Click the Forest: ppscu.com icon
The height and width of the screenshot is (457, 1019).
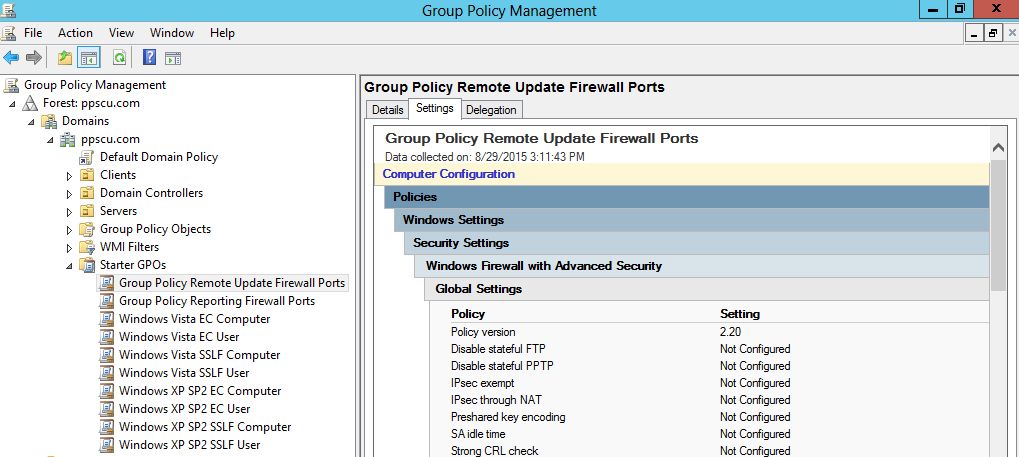click(x=31, y=103)
